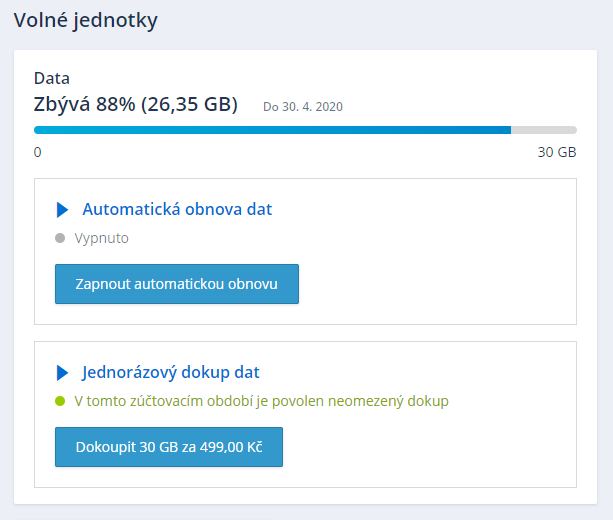Viewport: 613px width, 520px height.
Task: Expand the triangle beside Jednorázový dokup dat
Action: pos(62,373)
